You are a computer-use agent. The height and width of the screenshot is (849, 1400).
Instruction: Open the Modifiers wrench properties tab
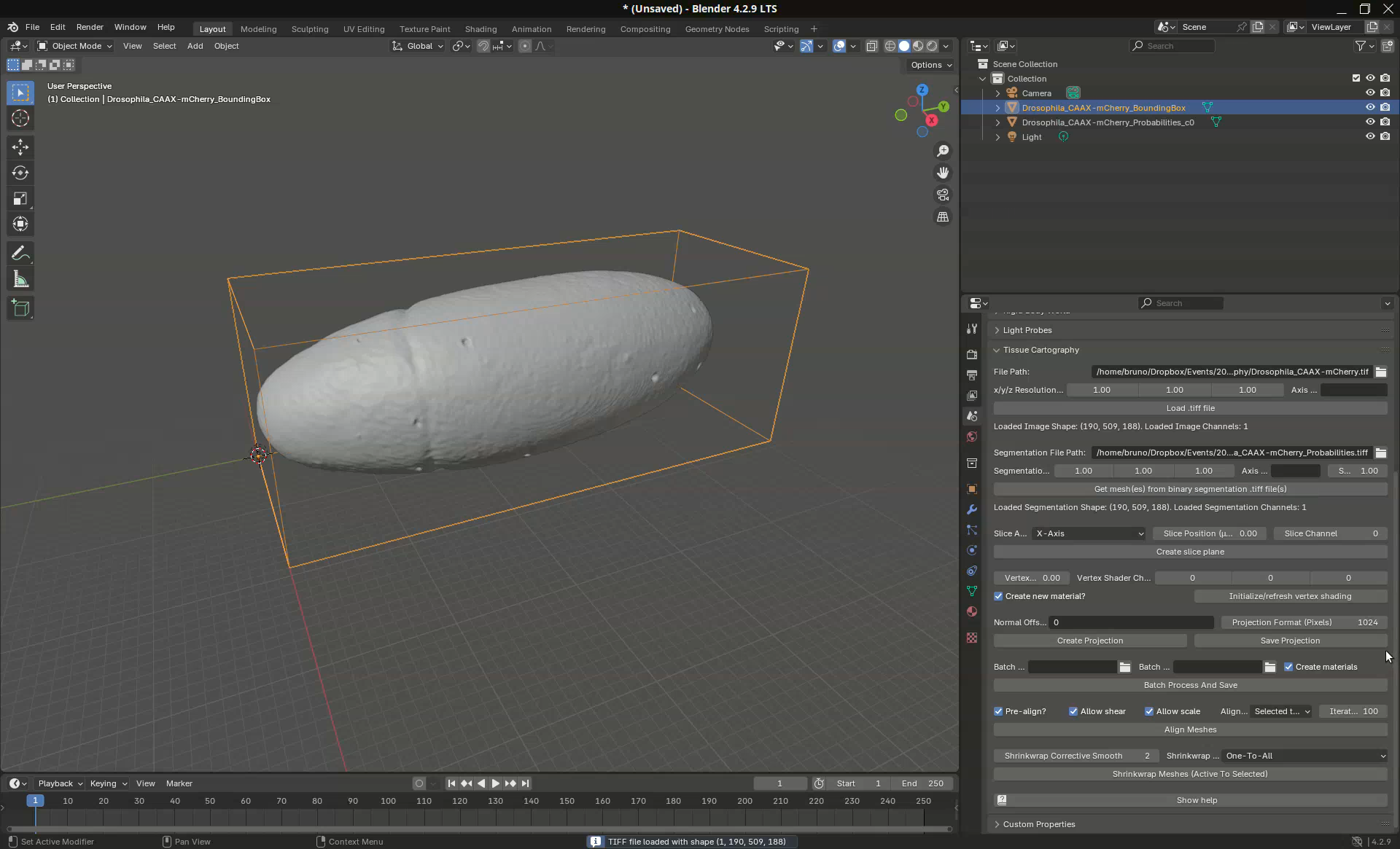tap(971, 509)
